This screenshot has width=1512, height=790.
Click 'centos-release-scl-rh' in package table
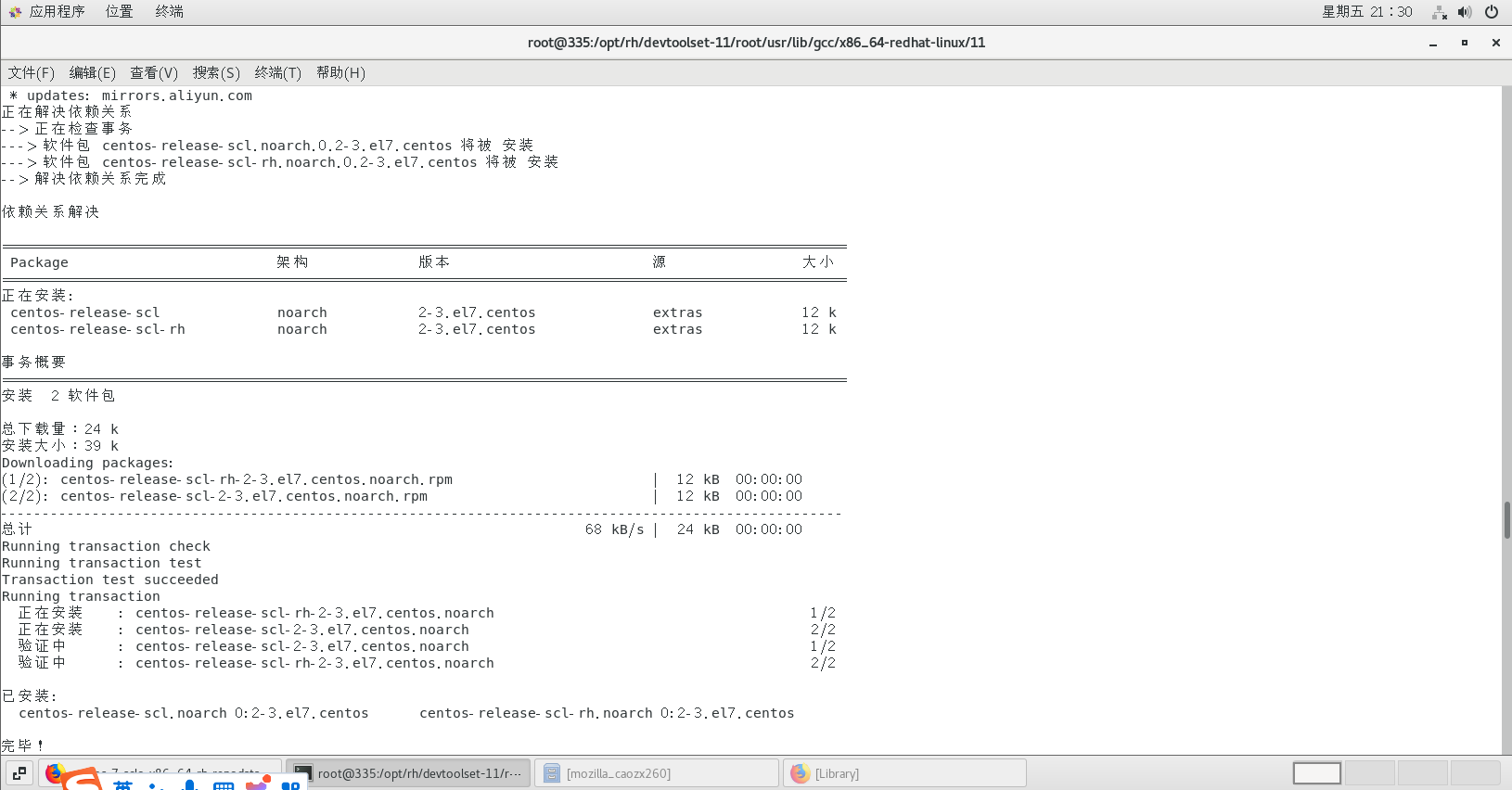pos(97,329)
